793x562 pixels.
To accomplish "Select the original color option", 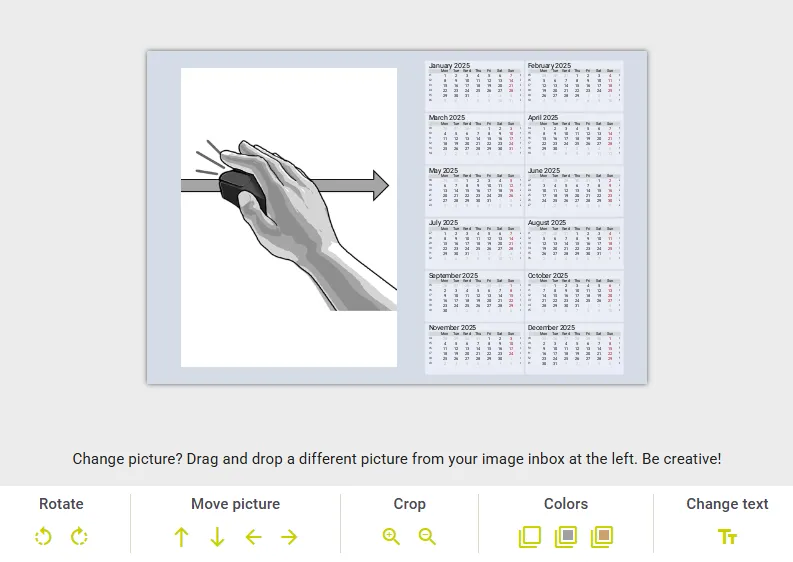I will pyautogui.click(x=530, y=537).
